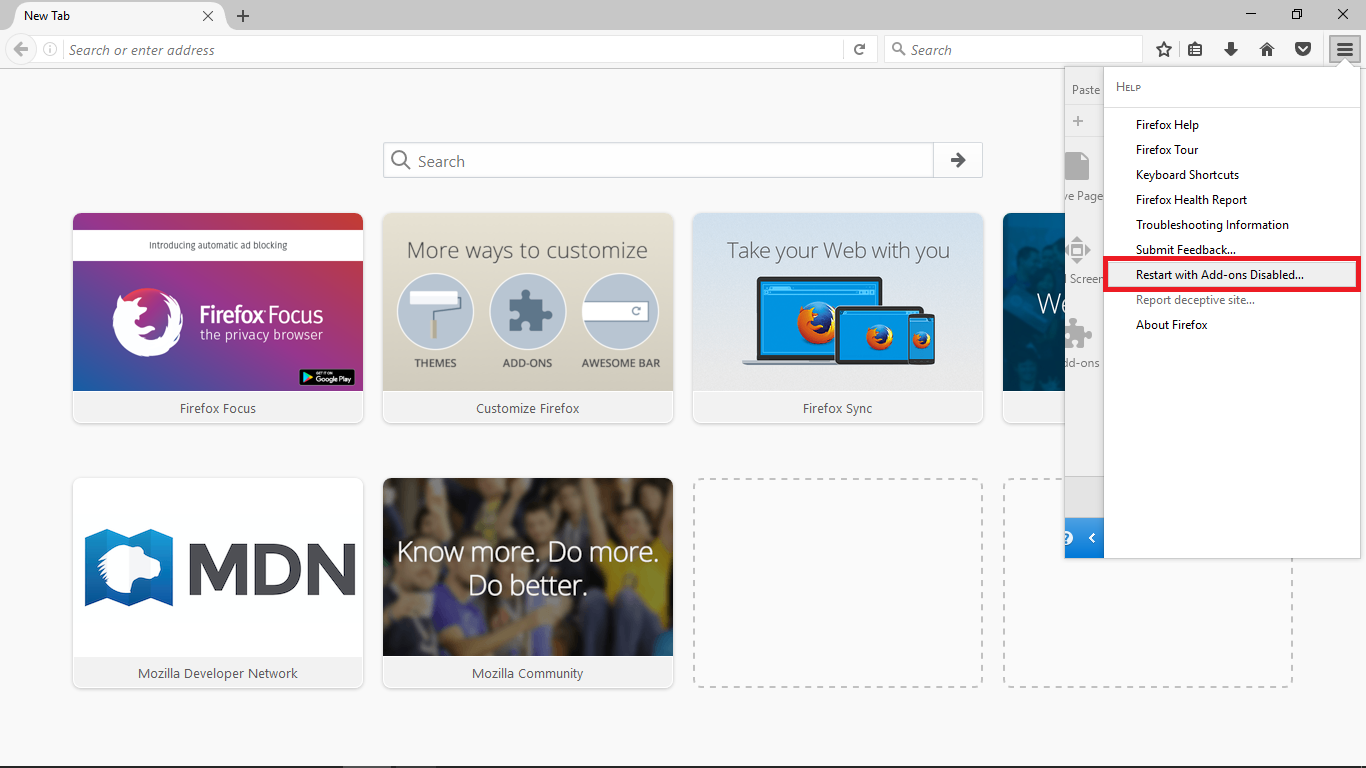Image resolution: width=1366 pixels, height=768 pixels.
Task: Choose Troubleshooting Information
Action: (x=1212, y=225)
